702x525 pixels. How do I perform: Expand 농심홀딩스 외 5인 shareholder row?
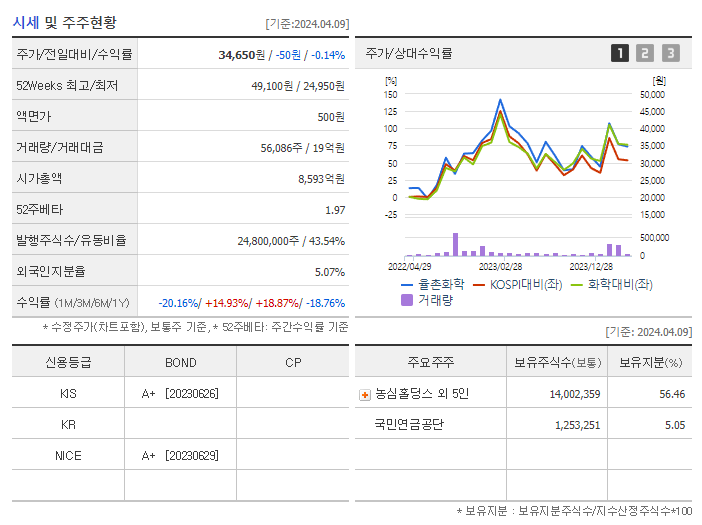point(365,395)
